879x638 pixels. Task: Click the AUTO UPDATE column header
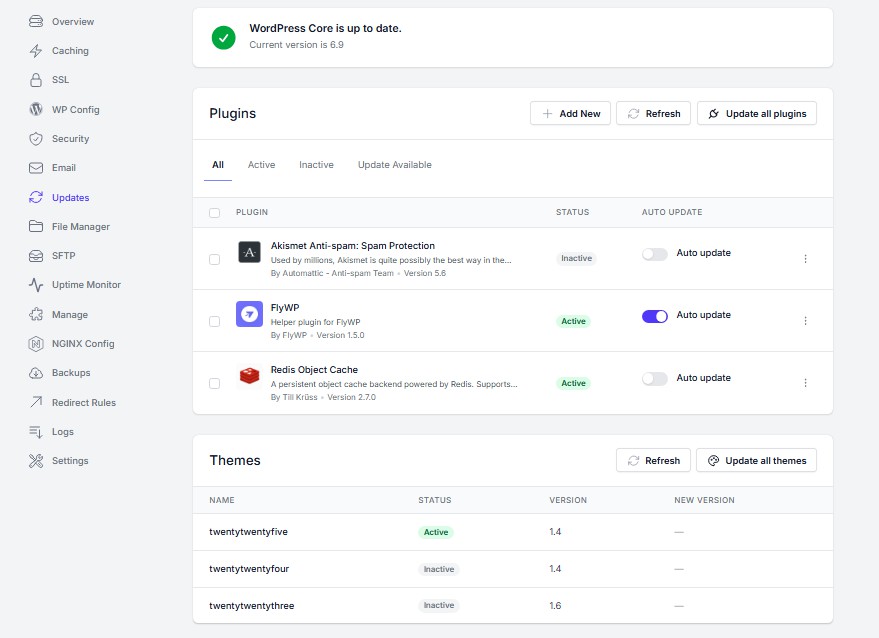[x=672, y=212]
